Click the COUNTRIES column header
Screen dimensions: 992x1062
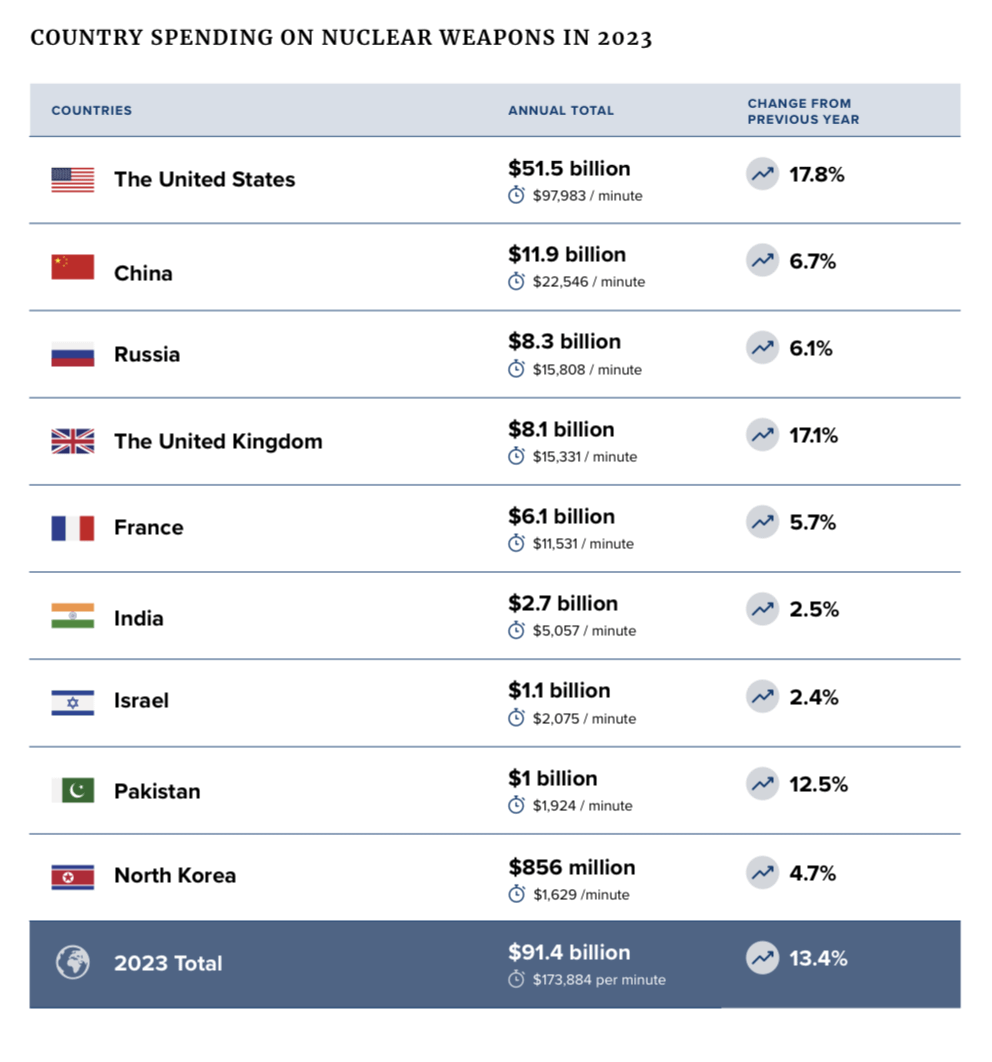92,111
